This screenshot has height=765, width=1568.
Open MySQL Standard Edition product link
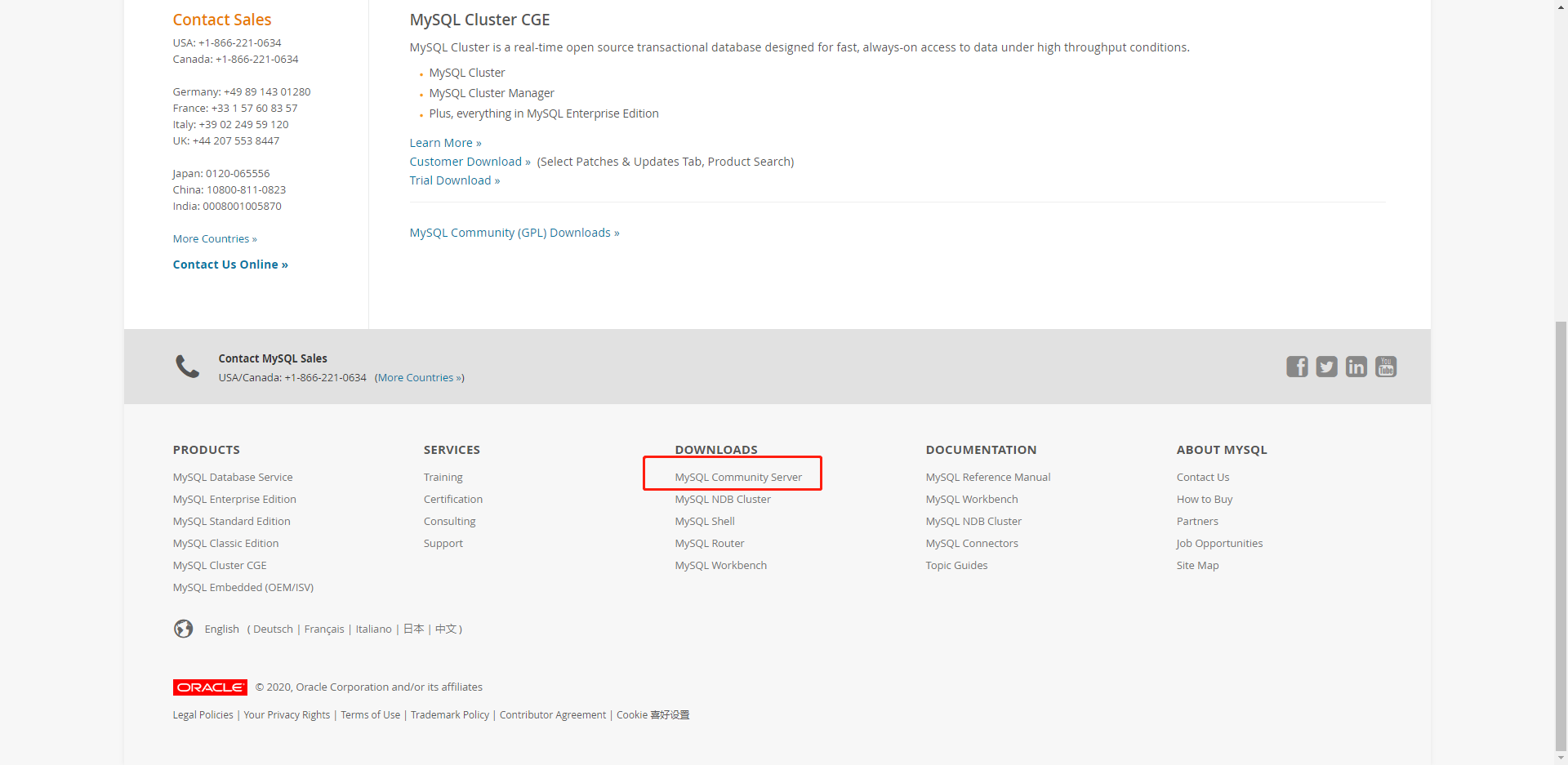(x=232, y=522)
